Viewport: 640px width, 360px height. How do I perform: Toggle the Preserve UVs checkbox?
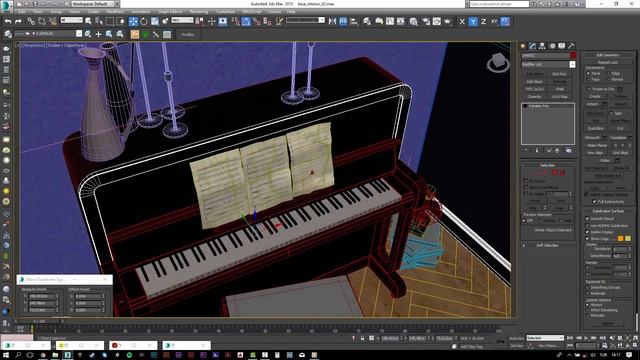589,89
